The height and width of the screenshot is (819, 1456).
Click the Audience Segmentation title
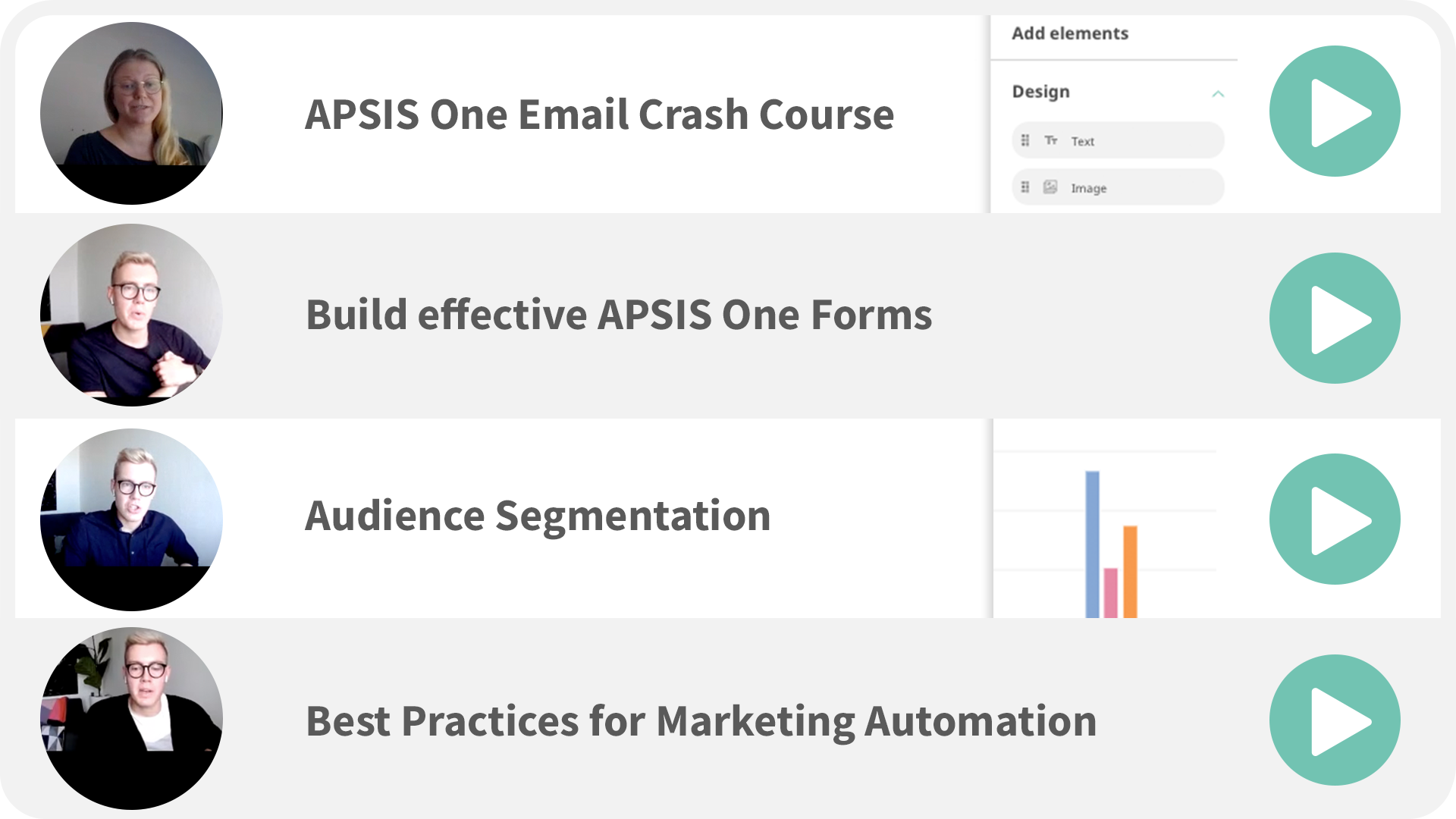pyautogui.click(x=538, y=518)
